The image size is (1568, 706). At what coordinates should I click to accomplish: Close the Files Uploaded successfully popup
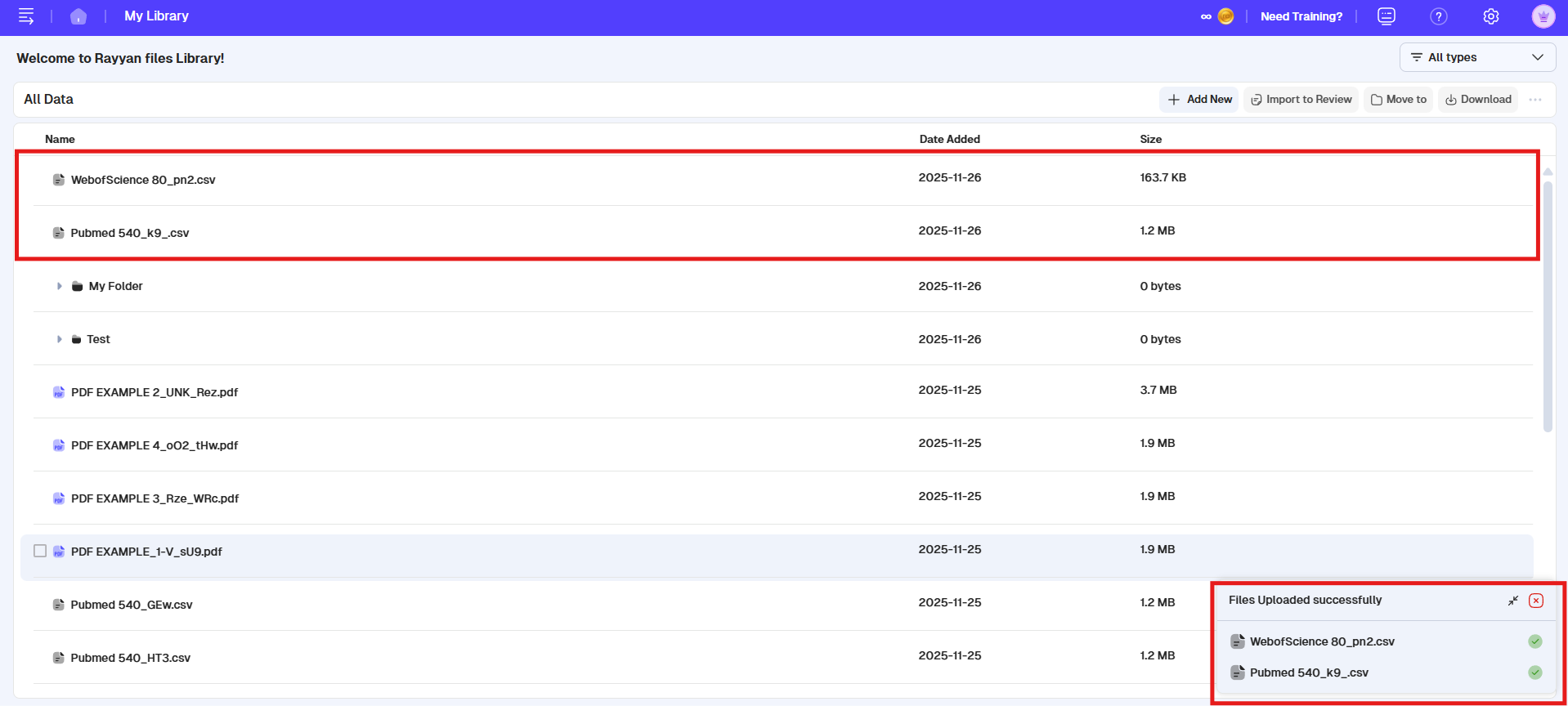tap(1536, 601)
